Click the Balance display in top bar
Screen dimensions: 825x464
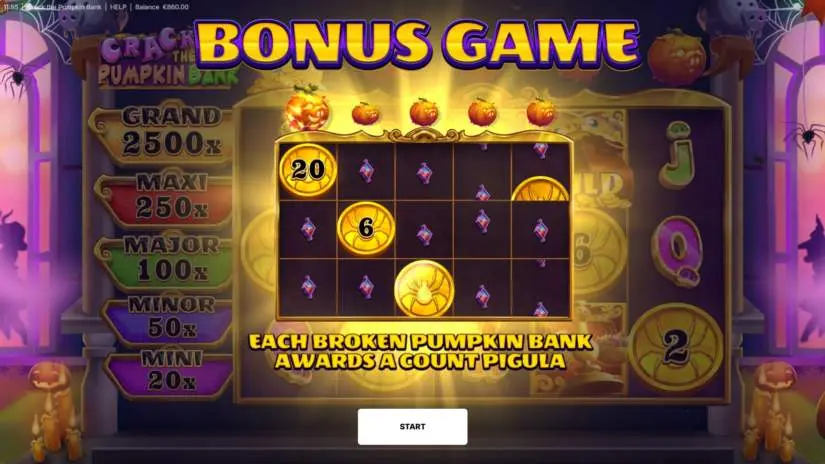tap(162, 7)
